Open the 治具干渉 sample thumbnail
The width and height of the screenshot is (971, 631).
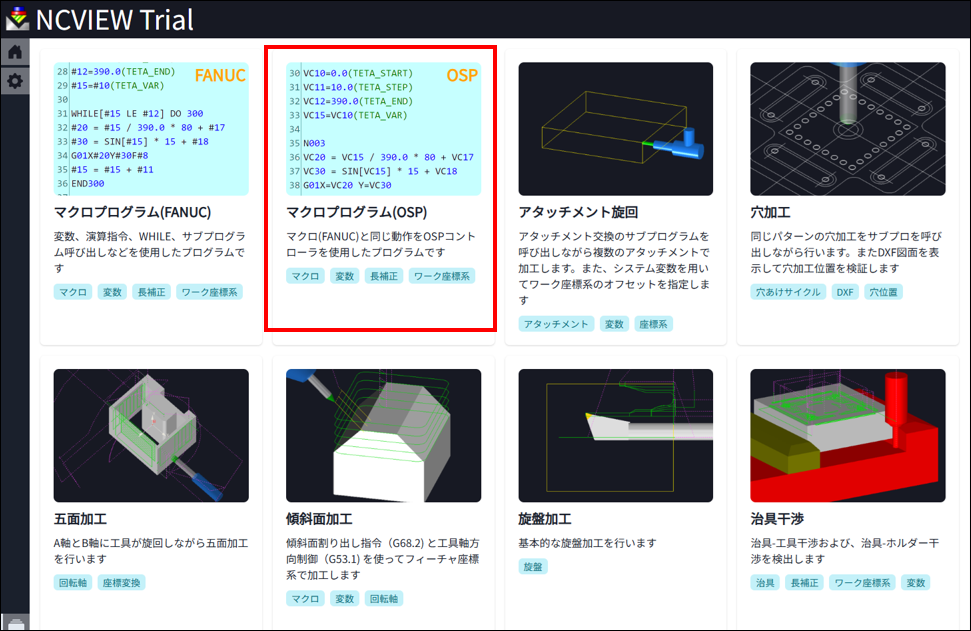[x=847, y=436]
